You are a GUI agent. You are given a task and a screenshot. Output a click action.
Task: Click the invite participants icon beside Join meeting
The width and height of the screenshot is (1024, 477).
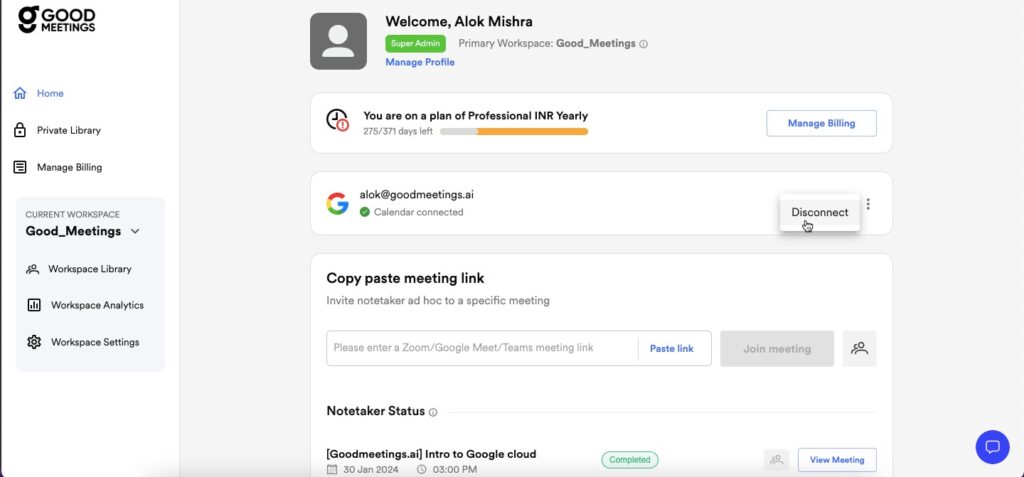pyautogui.click(x=859, y=348)
